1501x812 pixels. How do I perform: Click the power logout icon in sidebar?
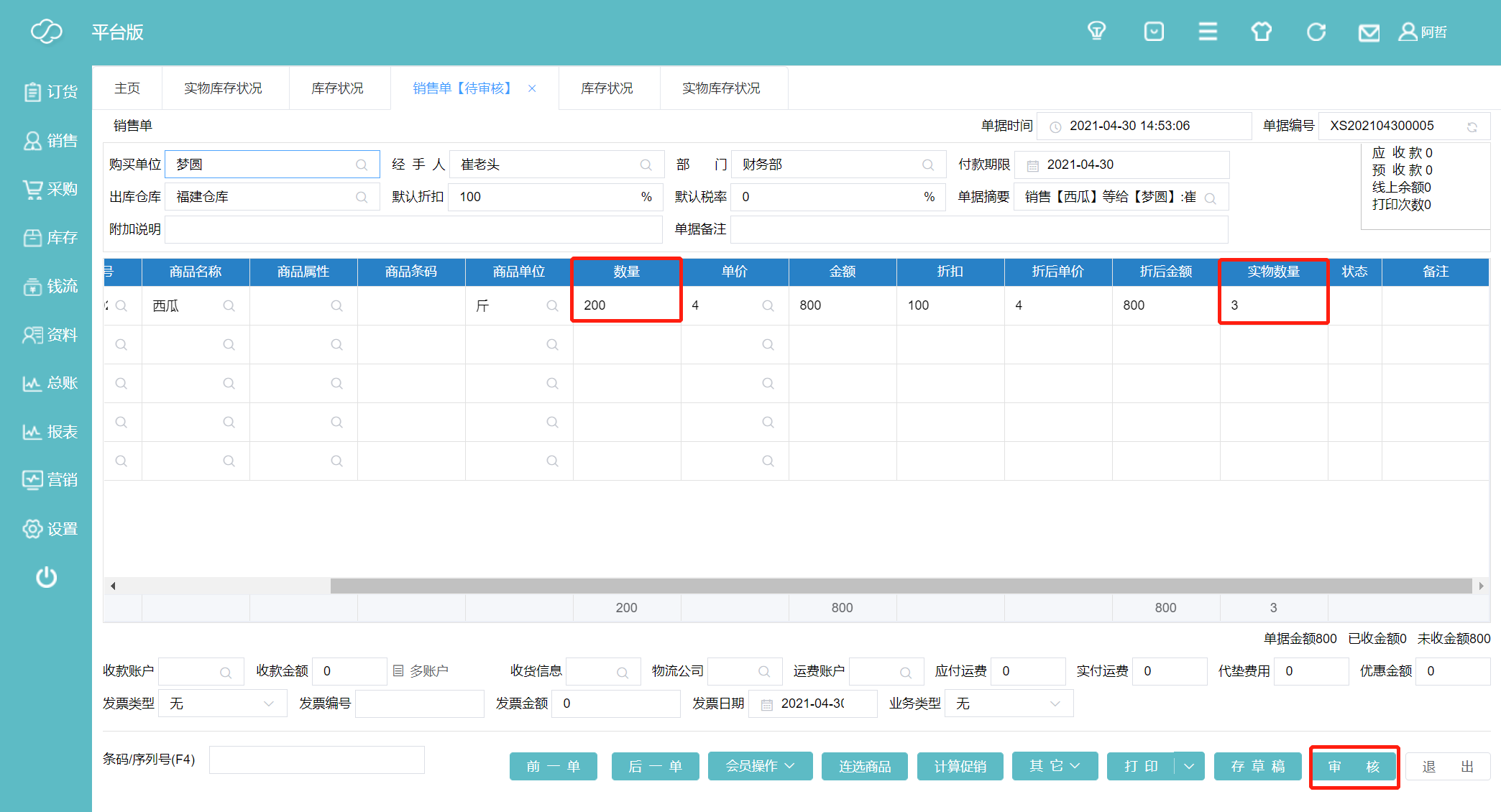pos(46,577)
